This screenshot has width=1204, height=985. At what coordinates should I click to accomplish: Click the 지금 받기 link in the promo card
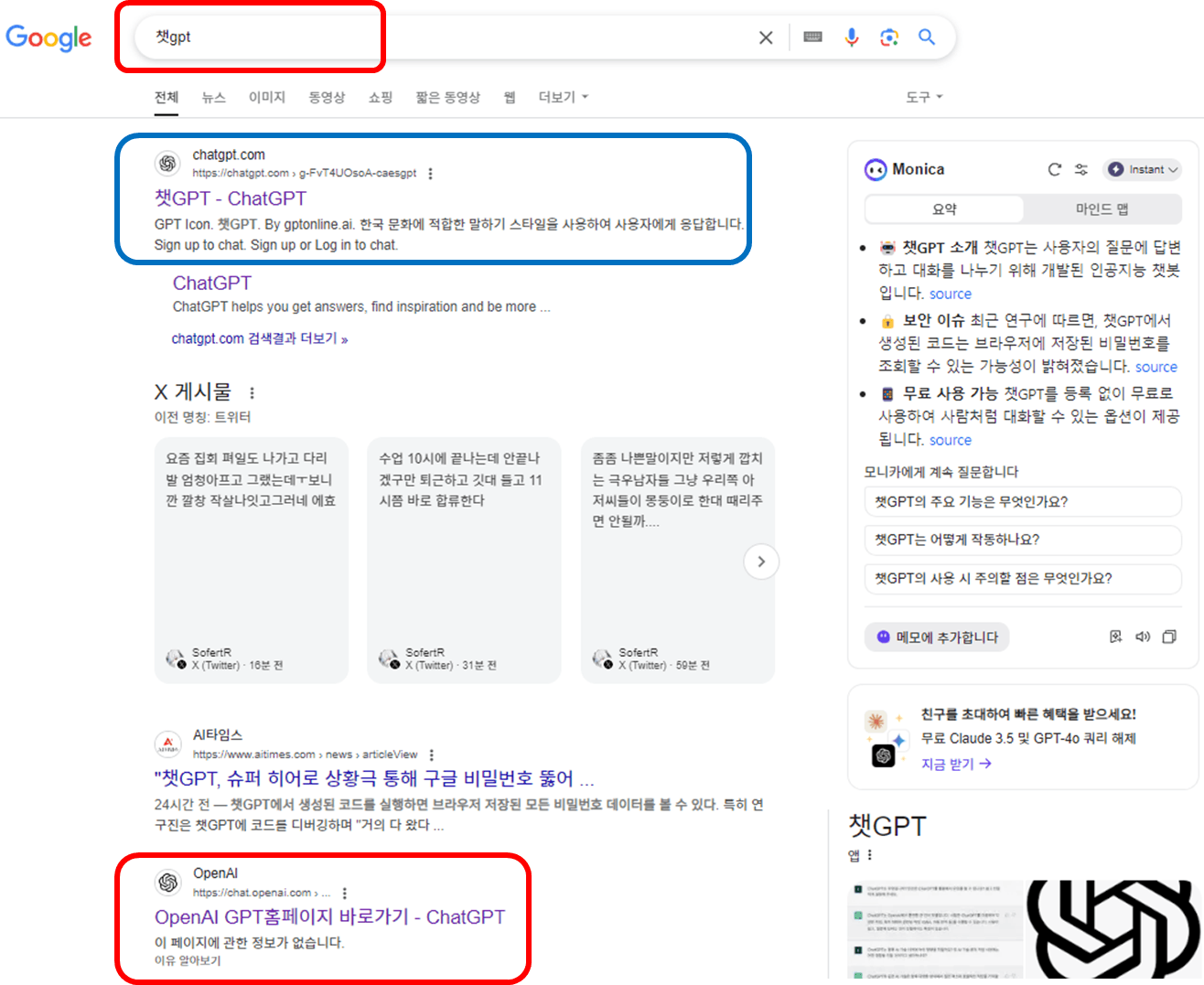[x=956, y=765]
